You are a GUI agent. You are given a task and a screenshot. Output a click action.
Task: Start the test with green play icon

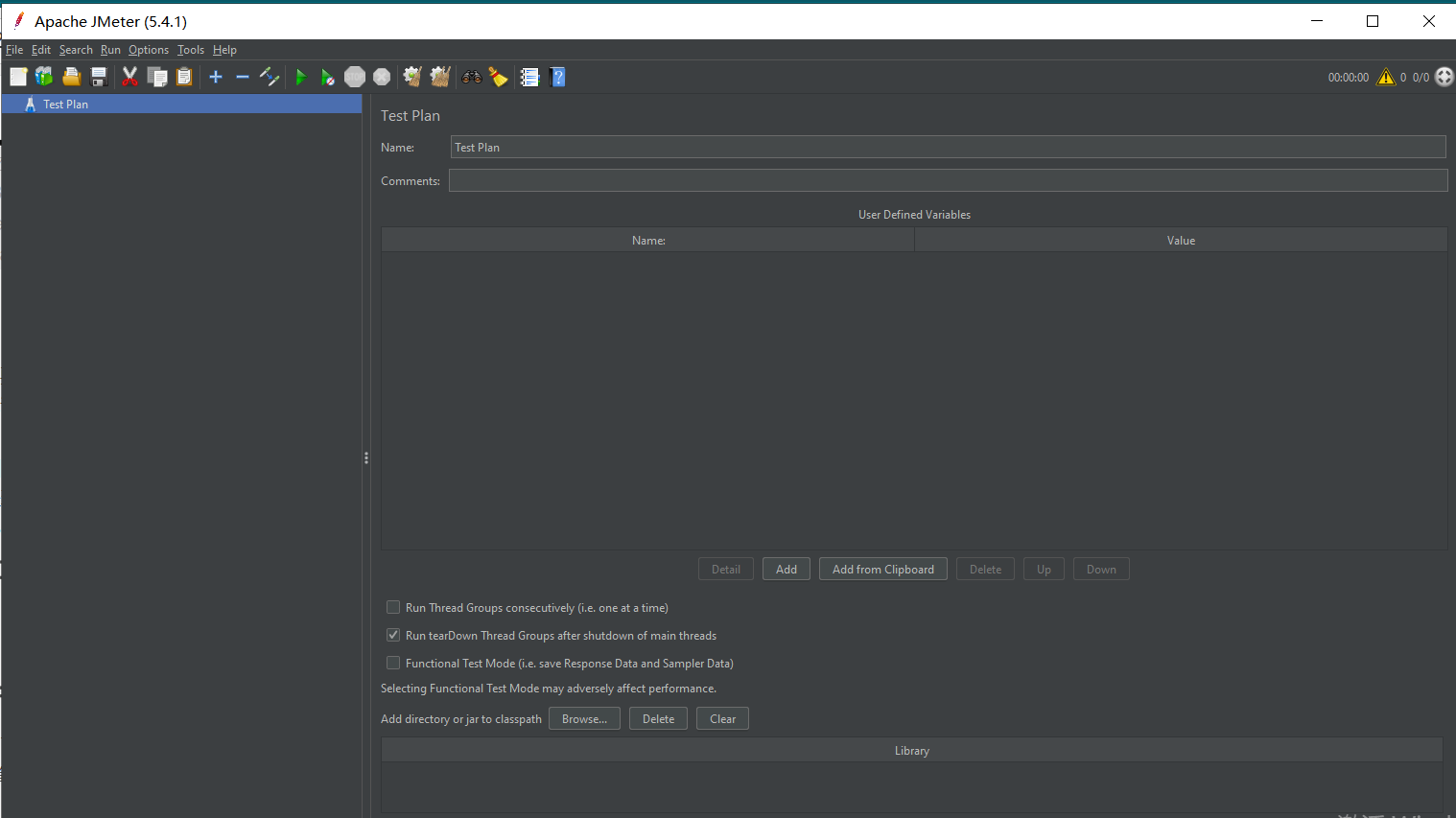[301, 77]
